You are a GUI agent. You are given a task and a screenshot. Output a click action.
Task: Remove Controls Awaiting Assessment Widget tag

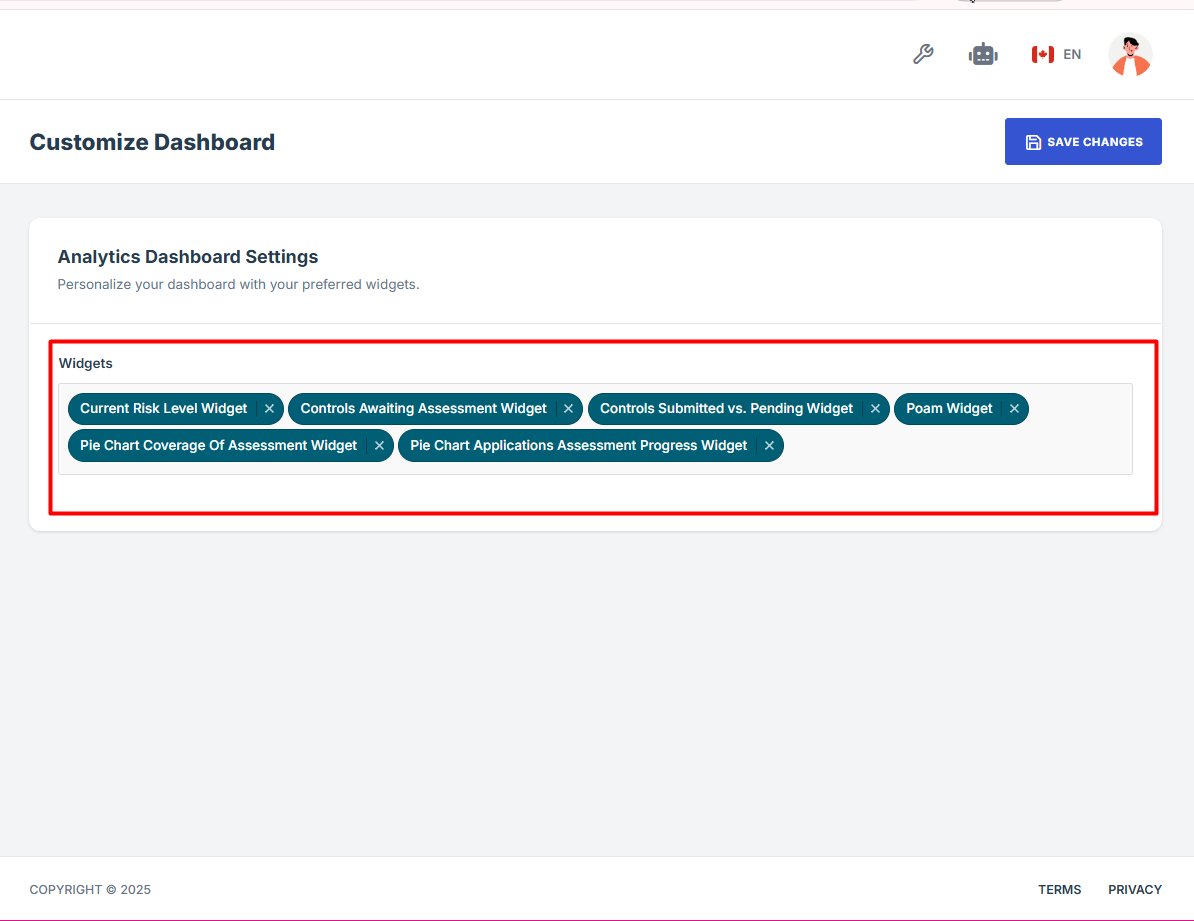point(568,409)
